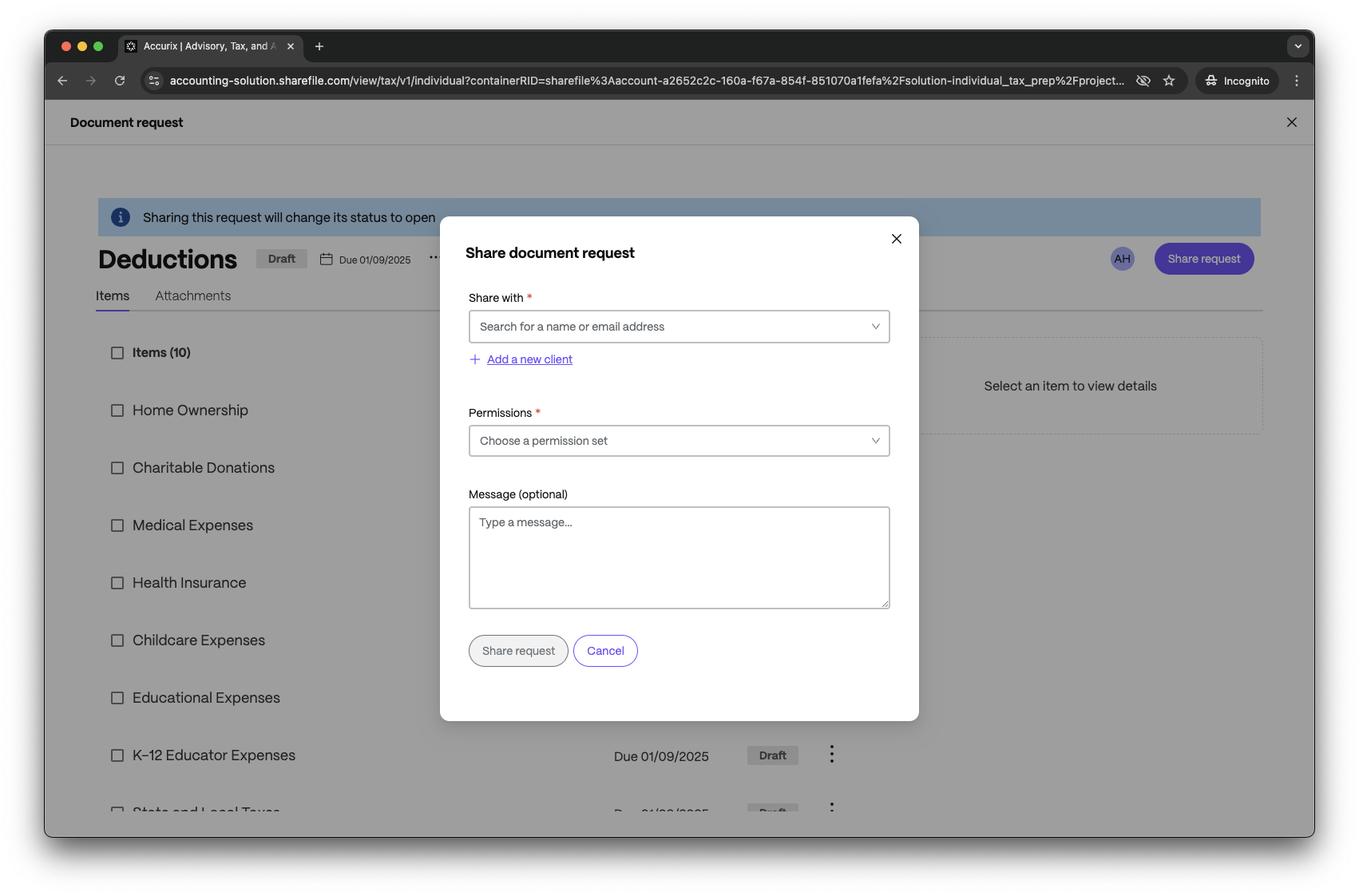
Task: Check the Health Insurance checkbox
Action: pos(117,583)
